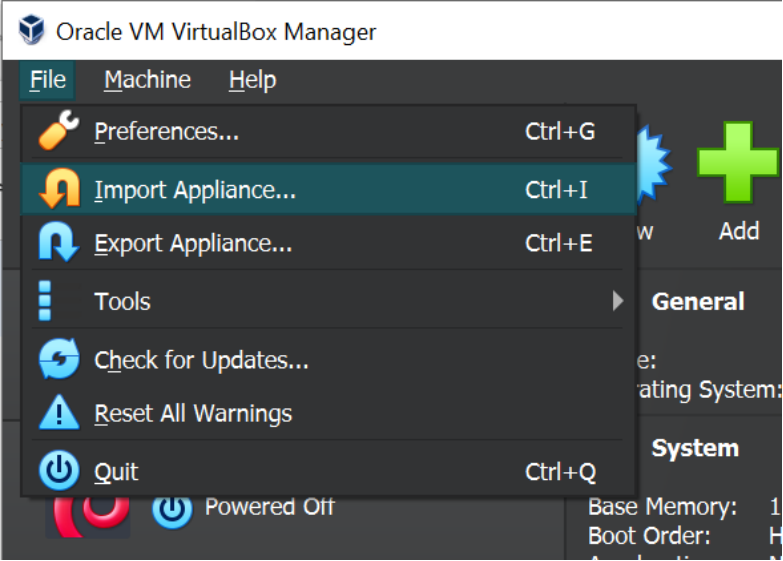Click the General section header
This screenshot has width=783, height=561.
point(698,301)
